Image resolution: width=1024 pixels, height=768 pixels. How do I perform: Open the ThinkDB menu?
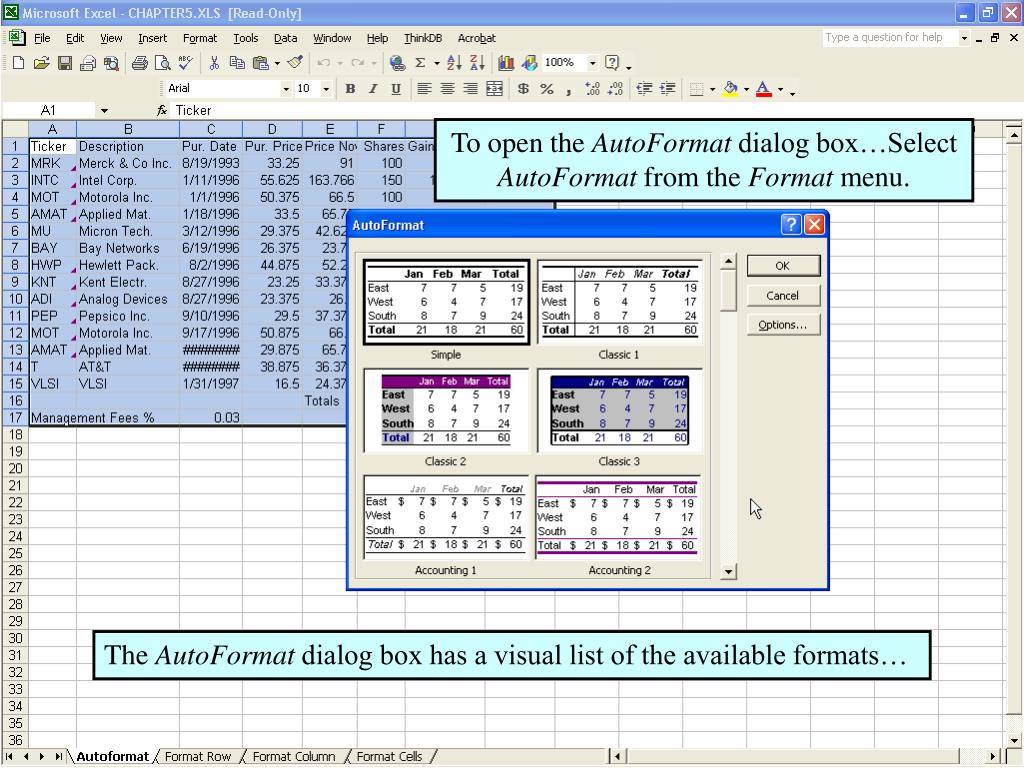pyautogui.click(x=423, y=39)
